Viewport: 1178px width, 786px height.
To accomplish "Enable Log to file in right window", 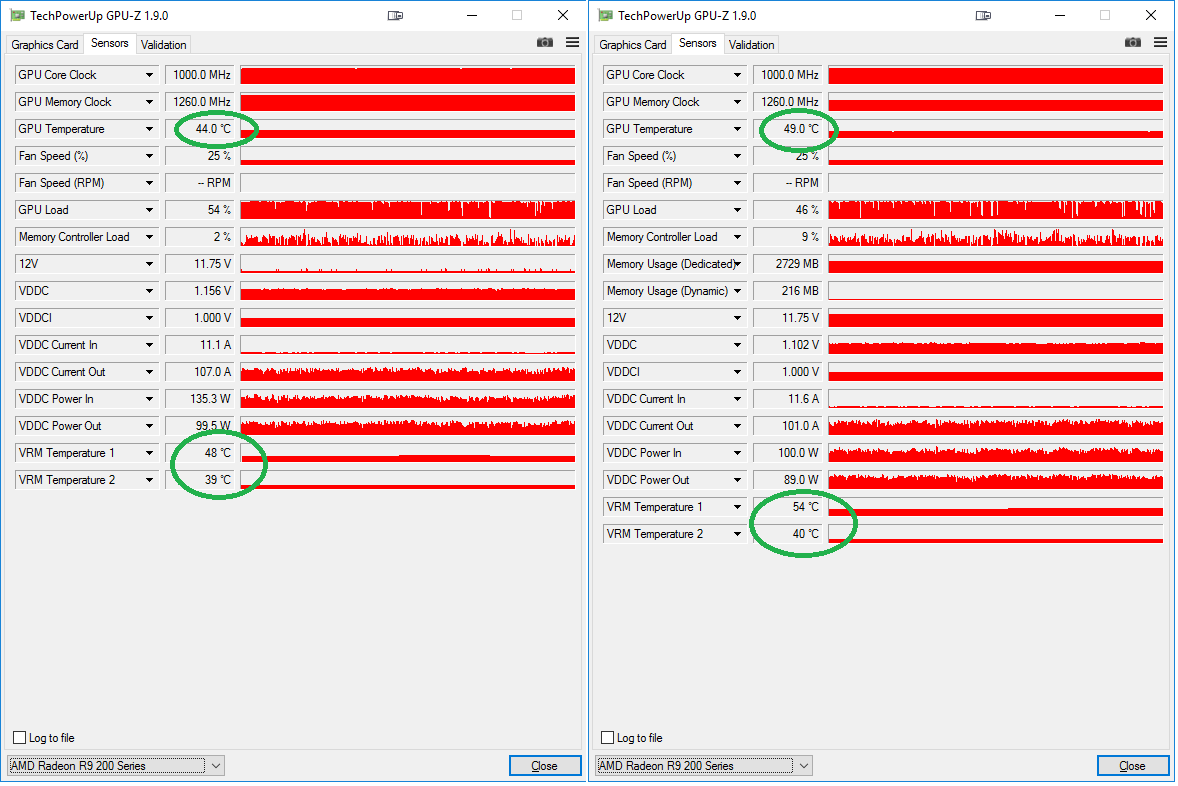I will pos(608,738).
